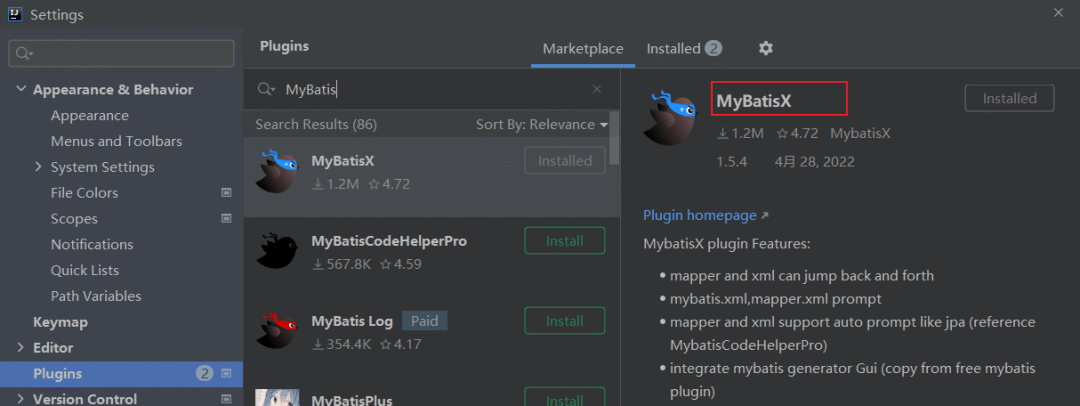Click the MyBatisX bird icon in results
The height and width of the screenshot is (406, 1080).
(277, 170)
